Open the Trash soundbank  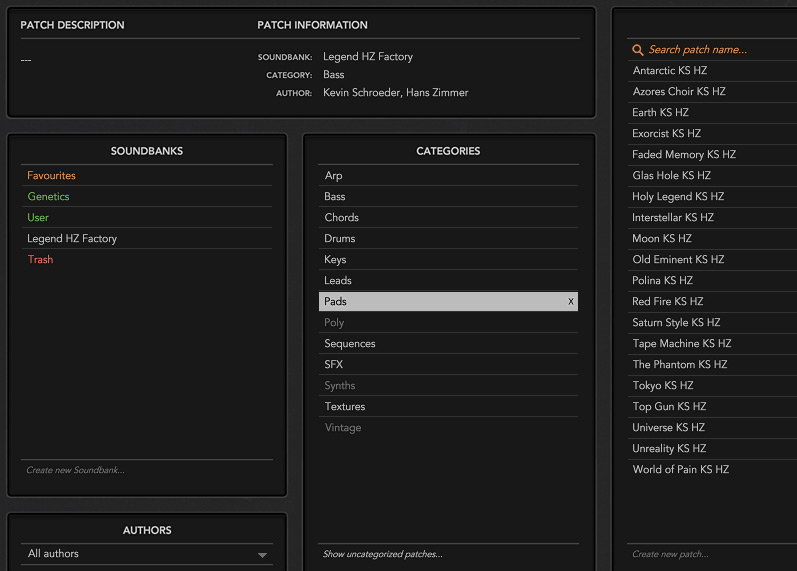click(x=41, y=260)
